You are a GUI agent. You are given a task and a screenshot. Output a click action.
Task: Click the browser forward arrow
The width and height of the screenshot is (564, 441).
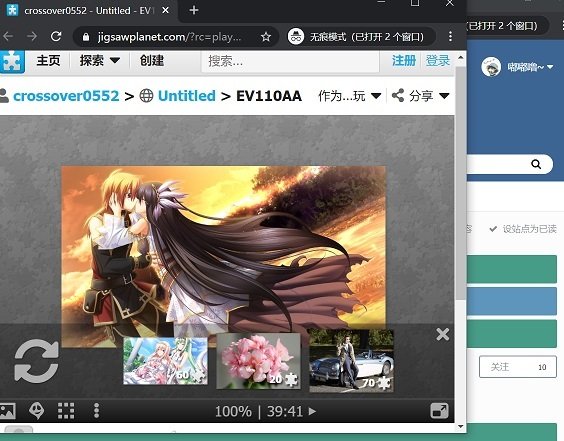(x=32, y=36)
